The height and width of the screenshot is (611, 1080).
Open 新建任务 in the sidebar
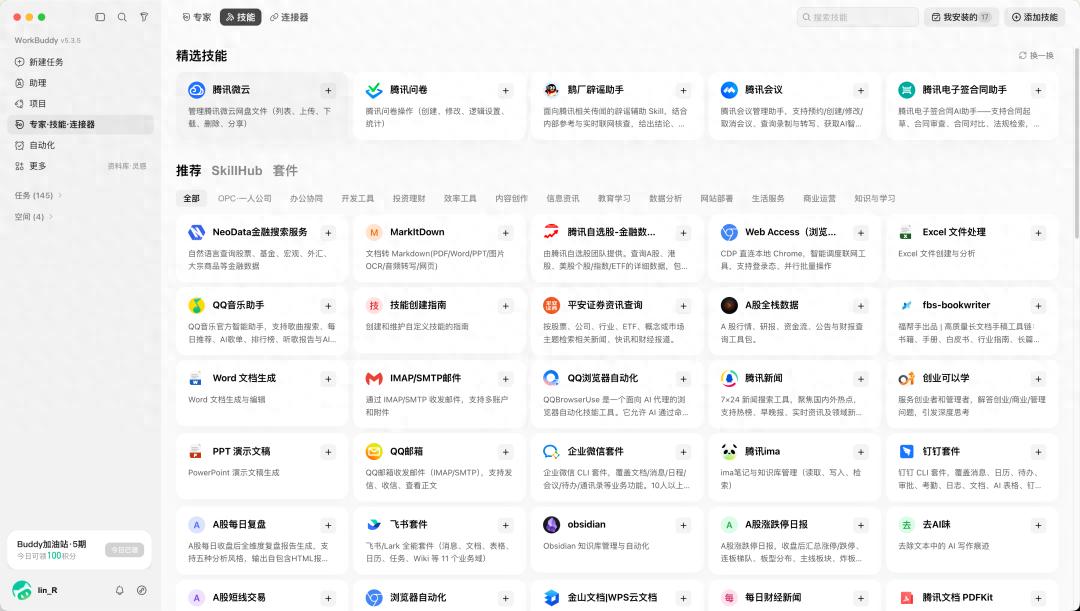click(81, 62)
